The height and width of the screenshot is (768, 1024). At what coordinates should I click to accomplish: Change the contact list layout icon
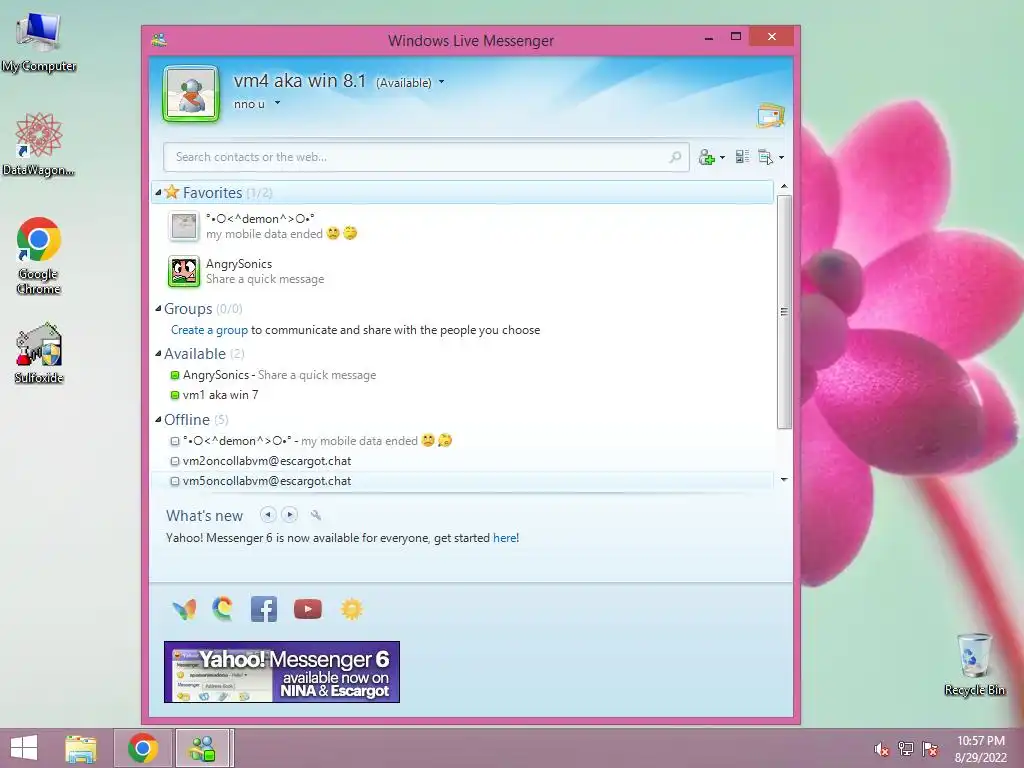[742, 157]
